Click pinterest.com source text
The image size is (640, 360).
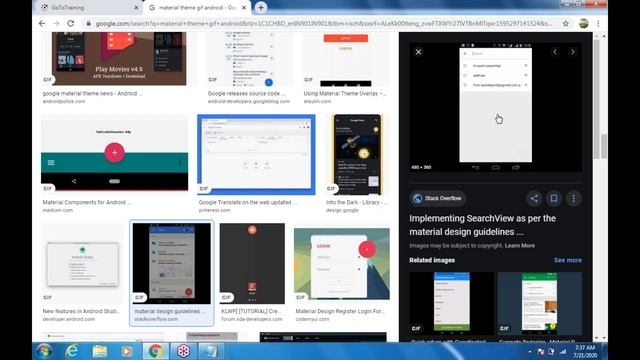(215, 210)
